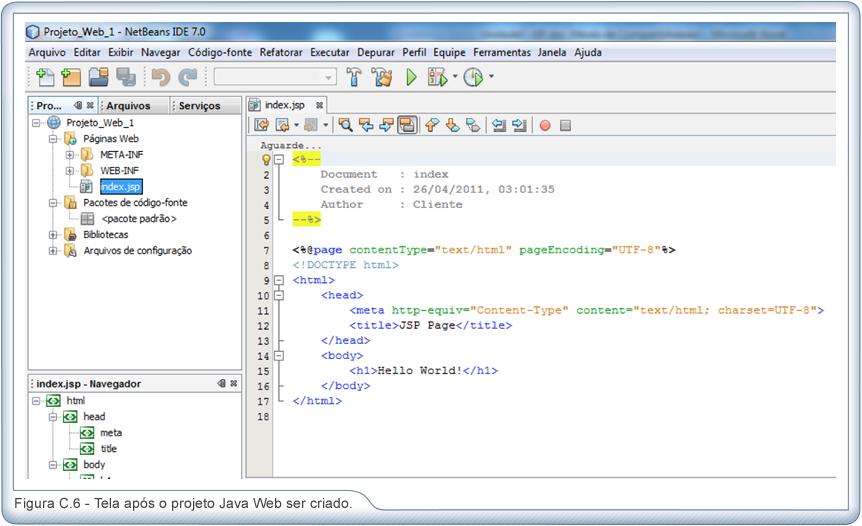
Task: Select meta element in Navegador
Action: pyautogui.click(x=110, y=433)
